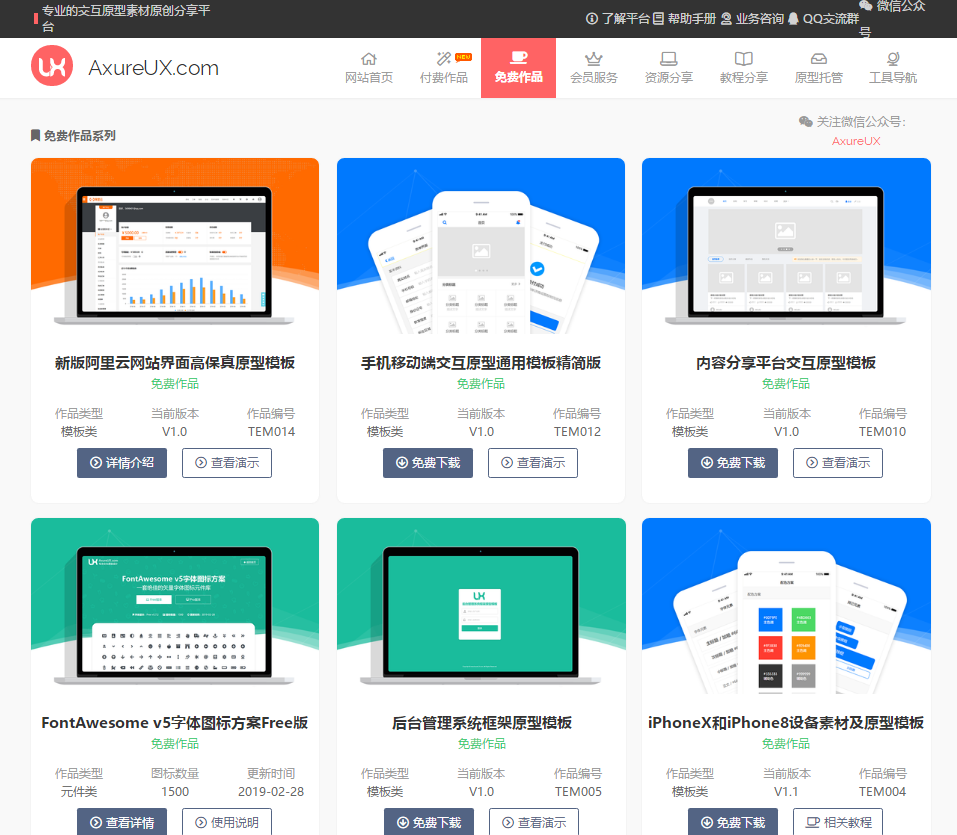Image resolution: width=957 pixels, height=835 pixels.
Task: Click 微信公众号 link in top bar
Action: [x=892, y=18]
